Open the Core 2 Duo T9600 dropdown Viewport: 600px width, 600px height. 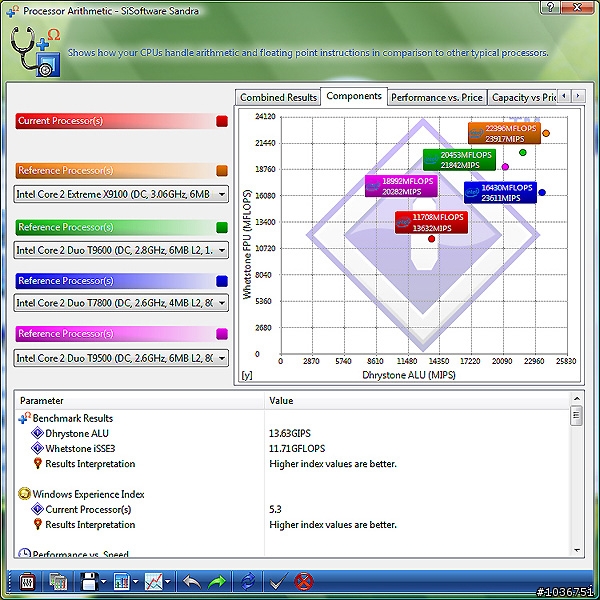click(121, 250)
